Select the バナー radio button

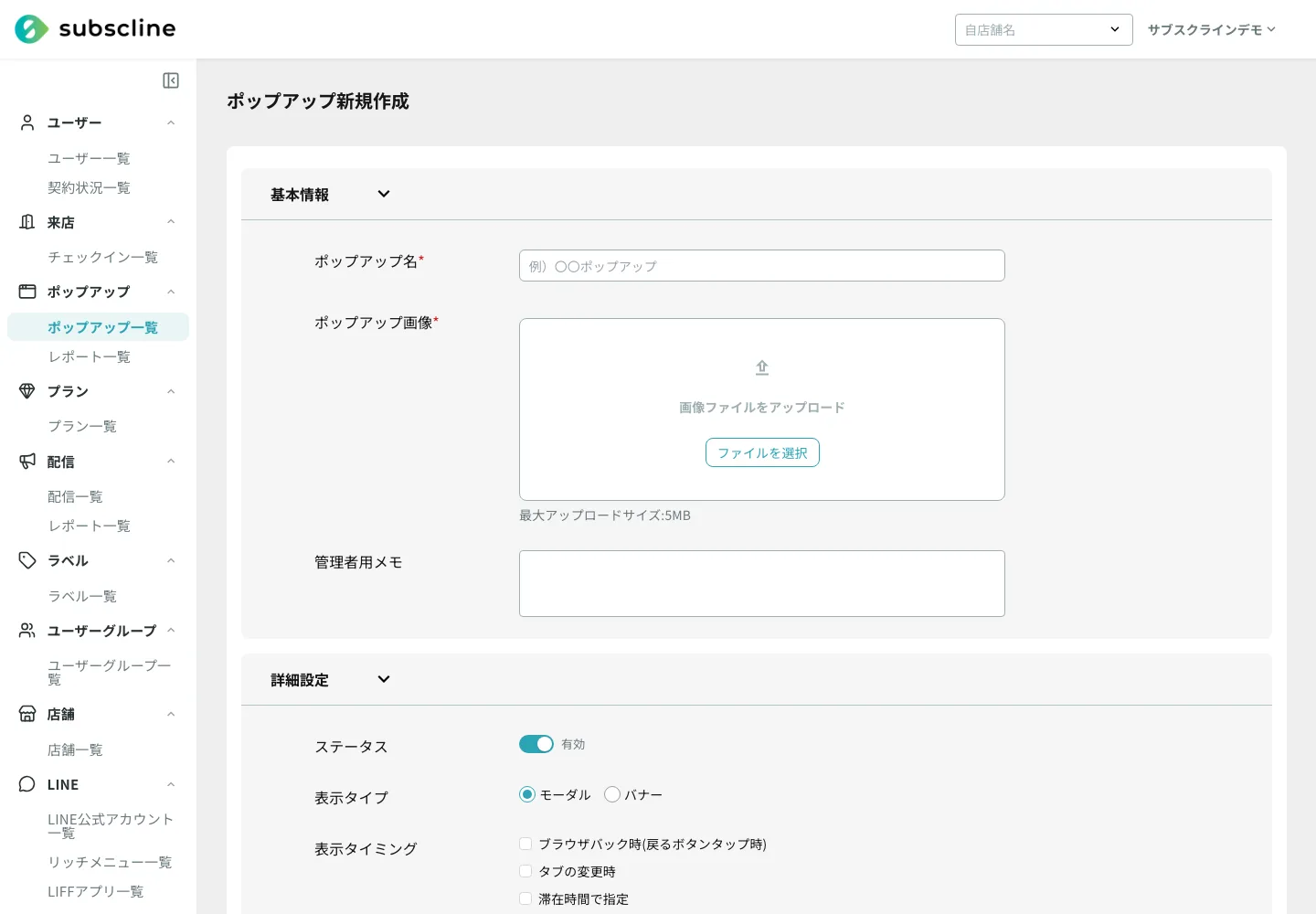[x=612, y=794]
